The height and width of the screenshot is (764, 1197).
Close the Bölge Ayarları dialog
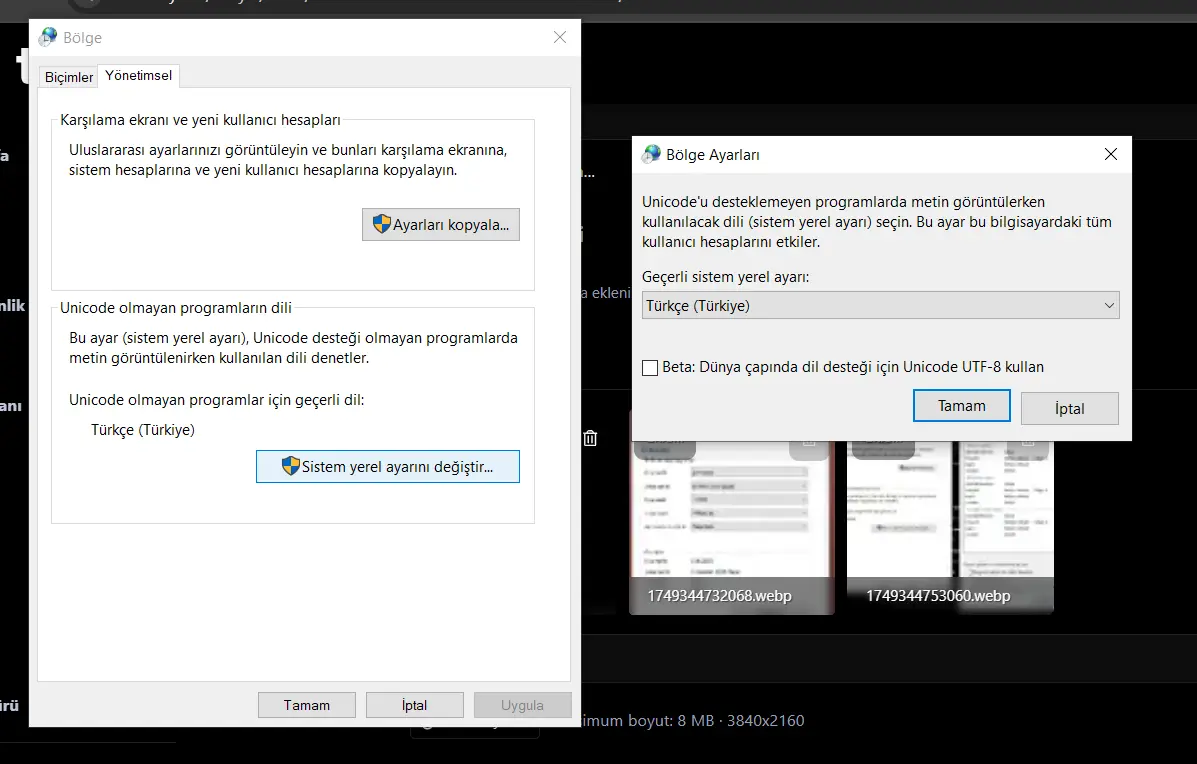1111,154
